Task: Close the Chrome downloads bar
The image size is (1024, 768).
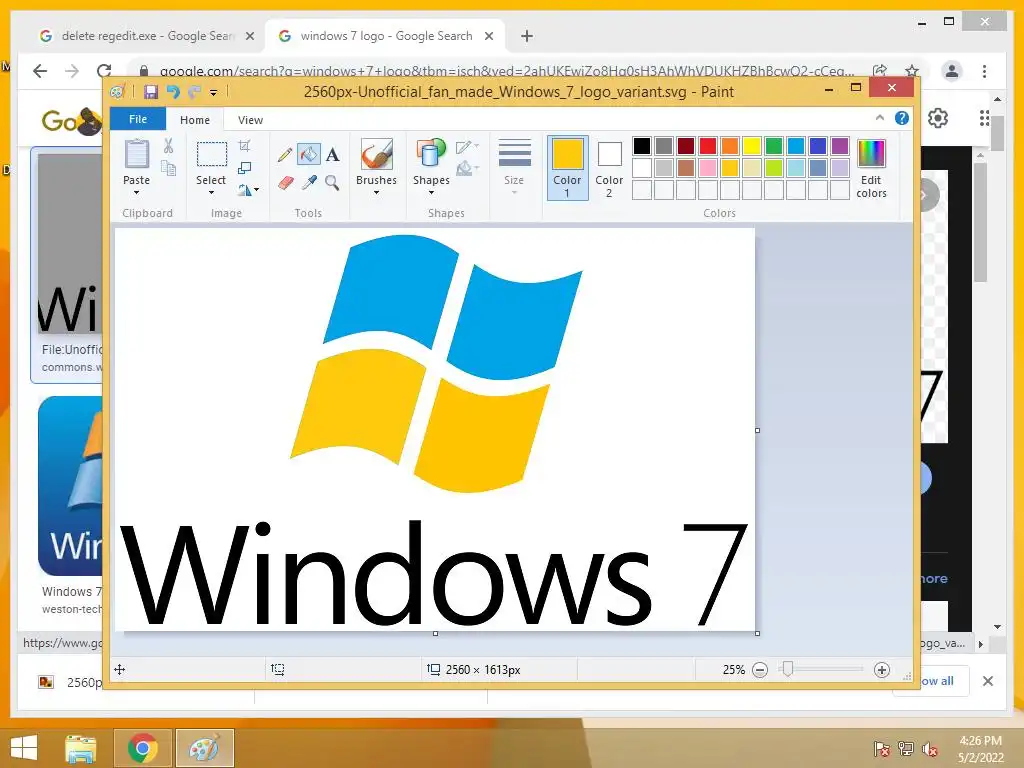Action: [x=988, y=681]
